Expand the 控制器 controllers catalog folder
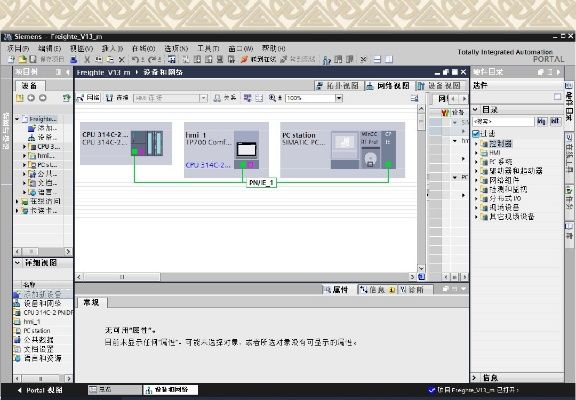This screenshot has height=400, width=576. [476, 144]
